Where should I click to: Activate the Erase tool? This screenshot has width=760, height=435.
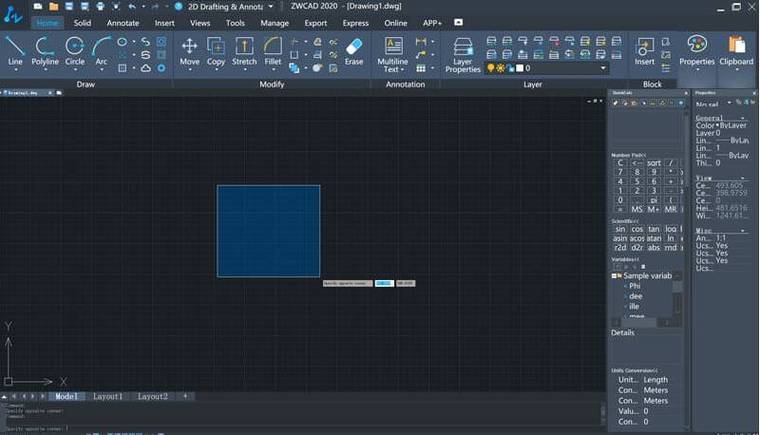[x=354, y=51]
